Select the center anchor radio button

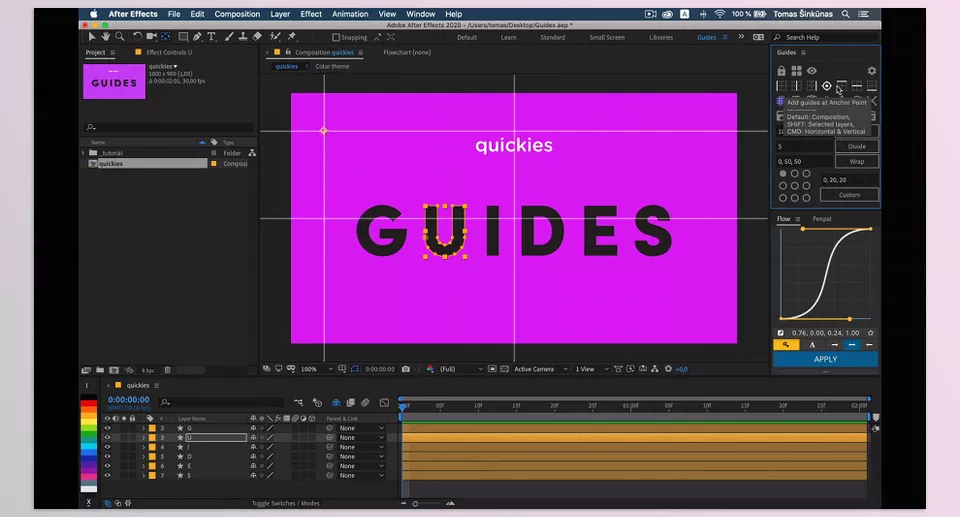[x=795, y=186]
